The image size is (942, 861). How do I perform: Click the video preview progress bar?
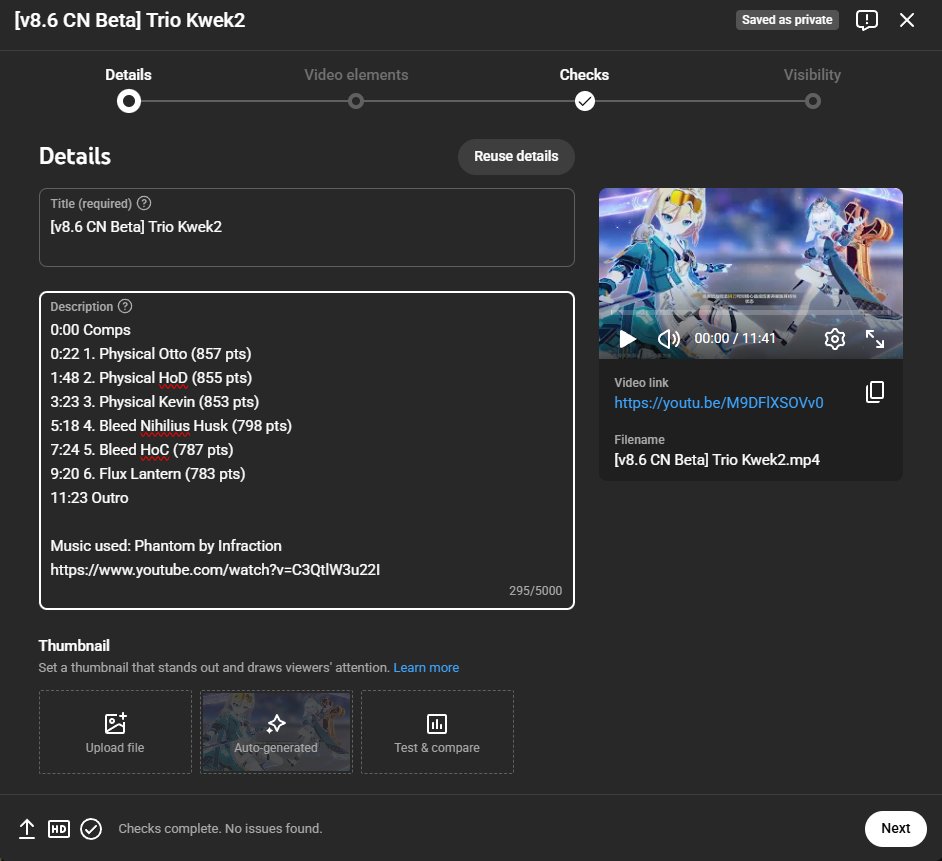[x=750, y=313]
